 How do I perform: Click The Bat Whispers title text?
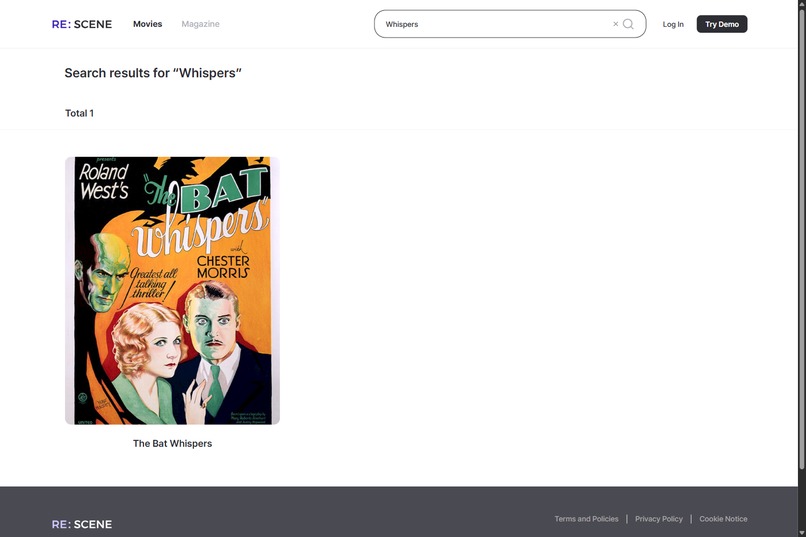172,443
